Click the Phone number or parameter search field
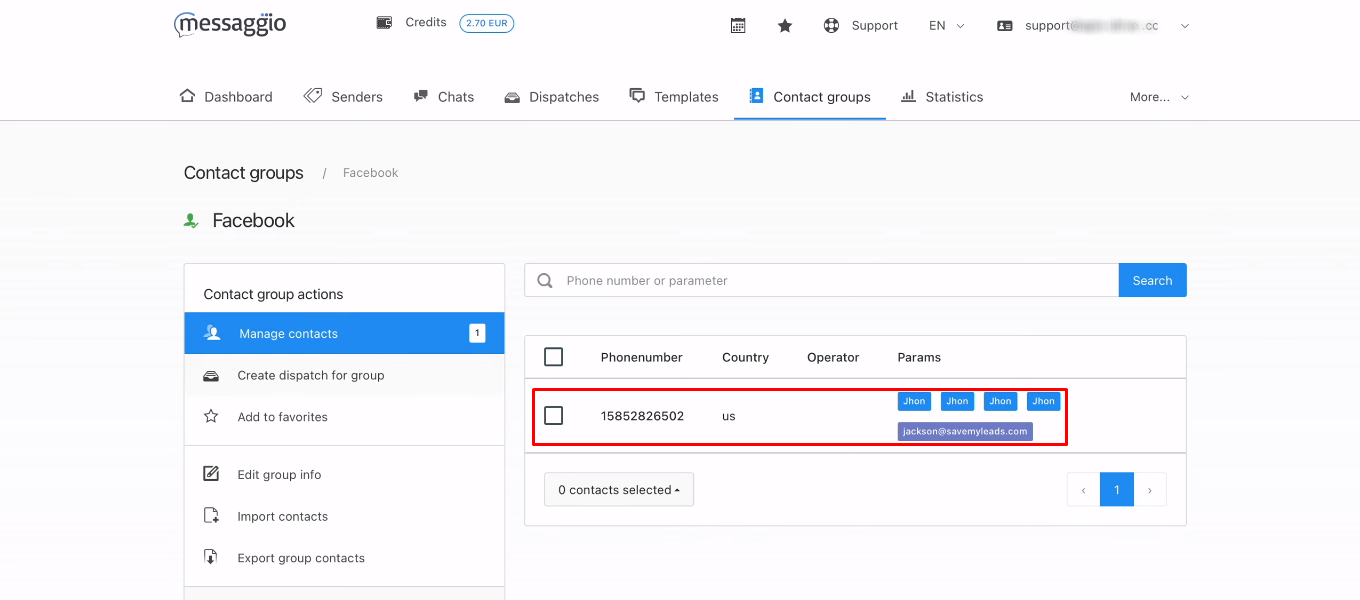Image resolution: width=1360 pixels, height=600 pixels. 821,281
